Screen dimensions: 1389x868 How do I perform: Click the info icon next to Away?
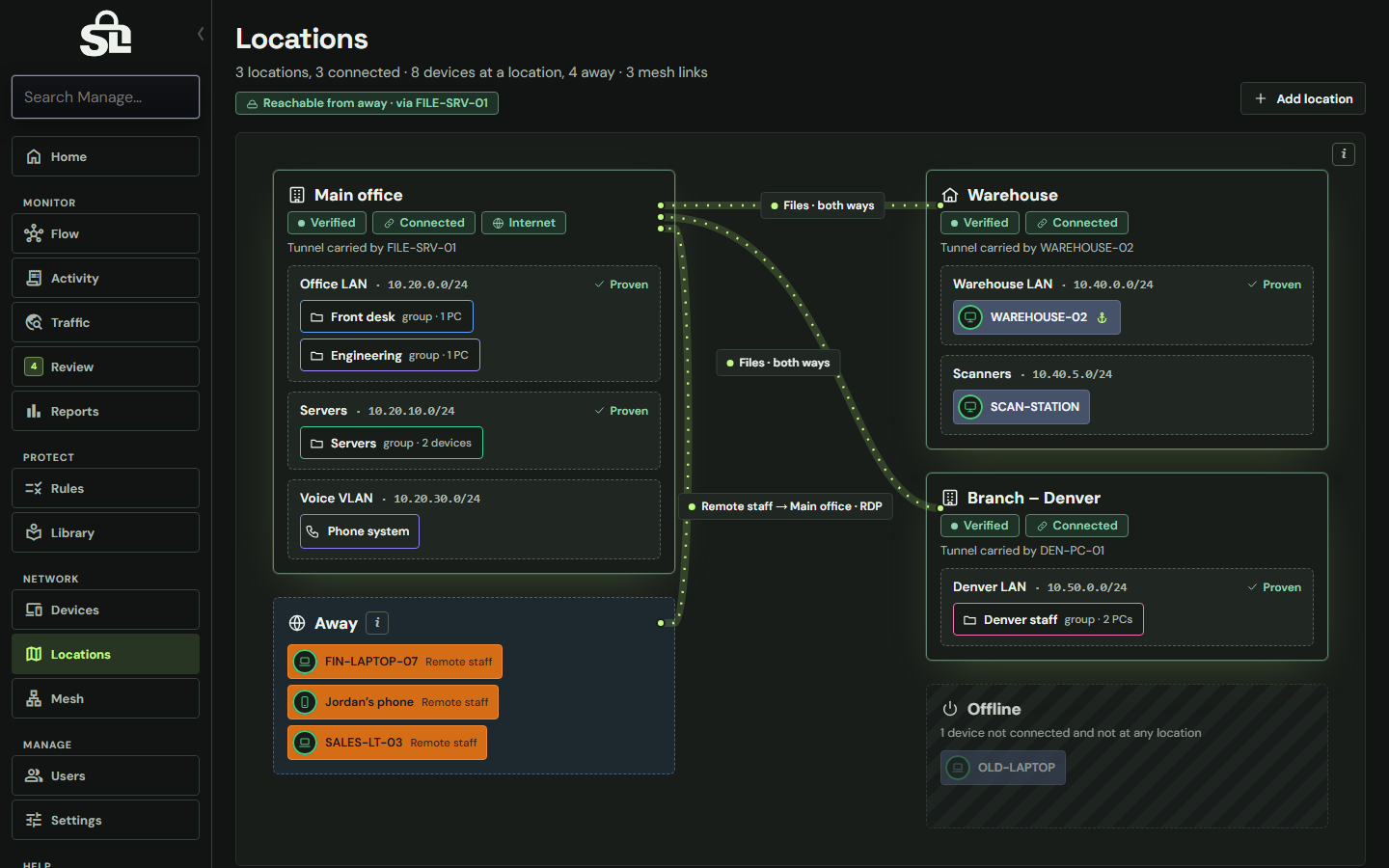pos(377,623)
